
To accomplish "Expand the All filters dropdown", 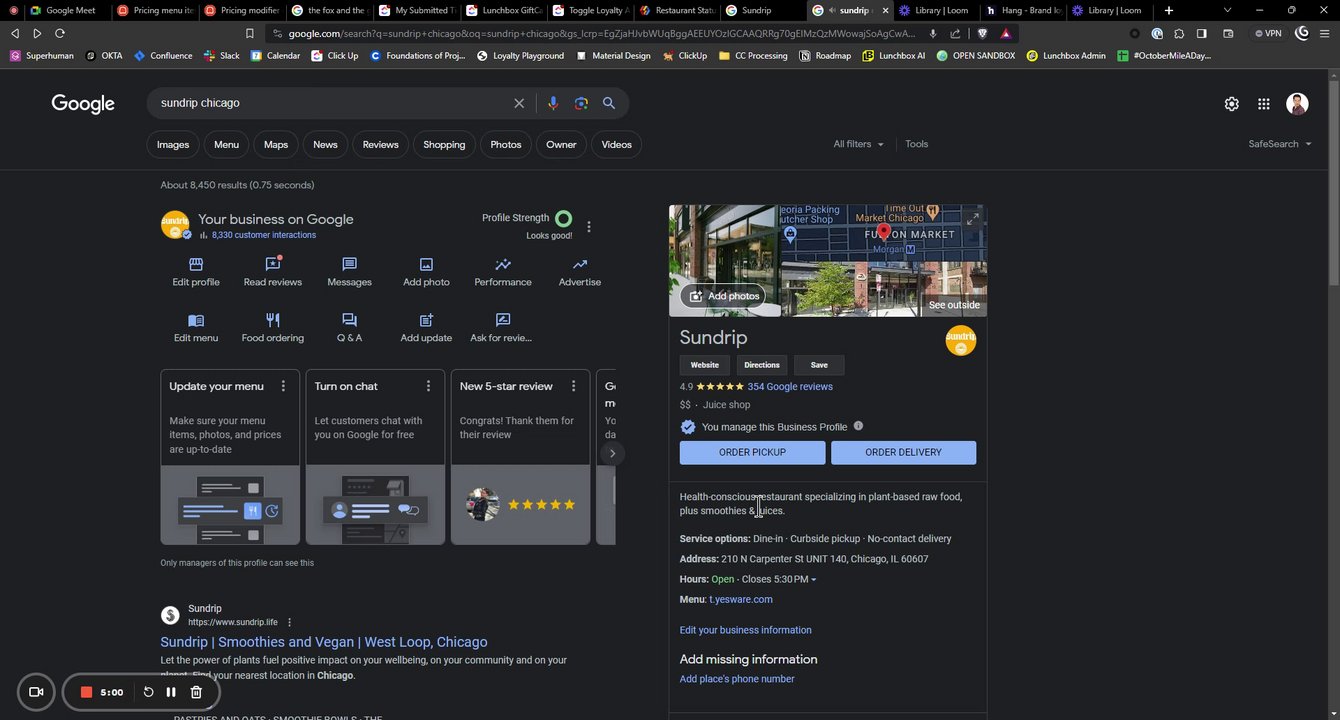I will (x=859, y=144).
